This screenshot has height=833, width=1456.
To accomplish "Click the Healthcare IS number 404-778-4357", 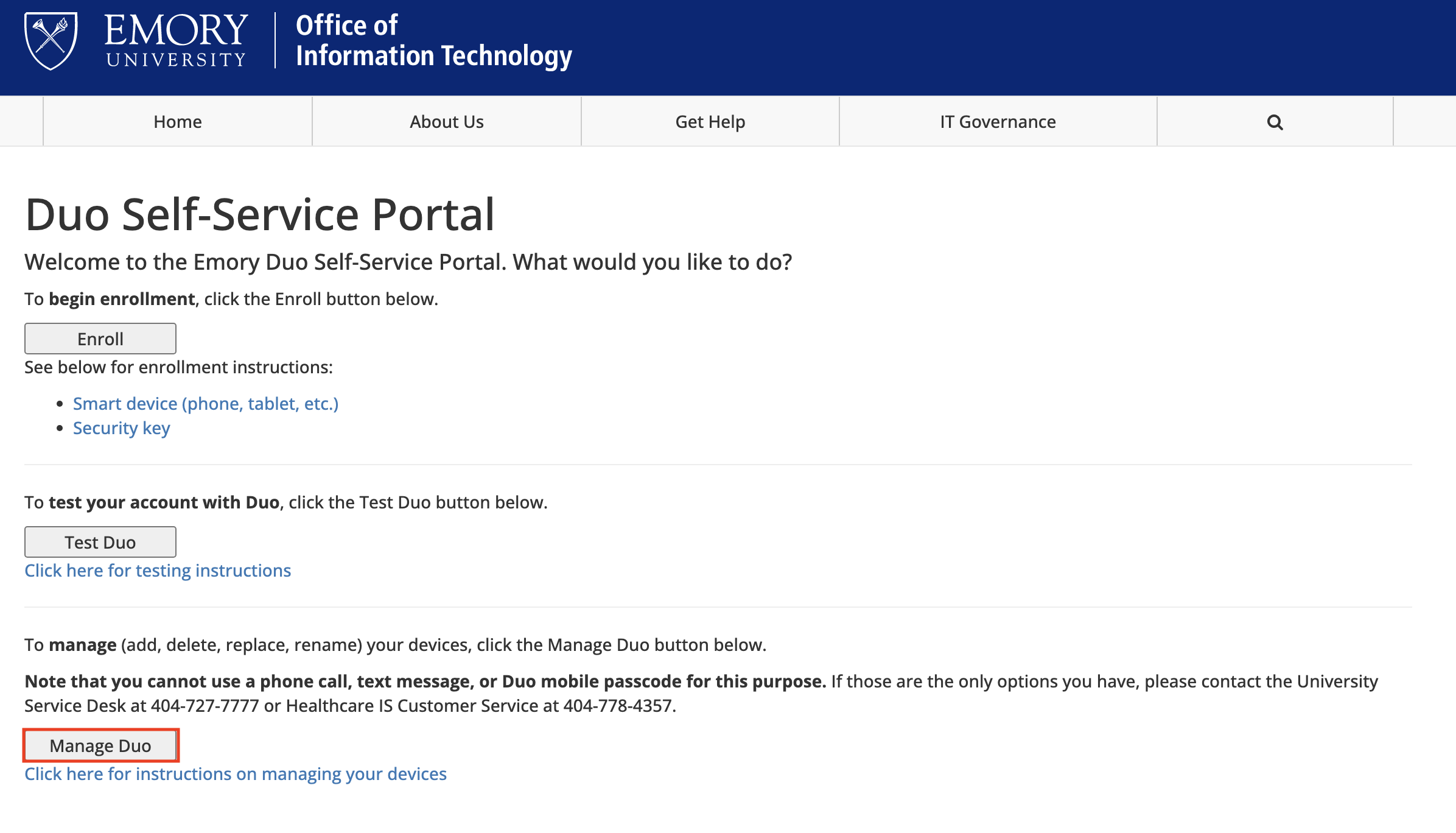I will pyautogui.click(x=617, y=706).
